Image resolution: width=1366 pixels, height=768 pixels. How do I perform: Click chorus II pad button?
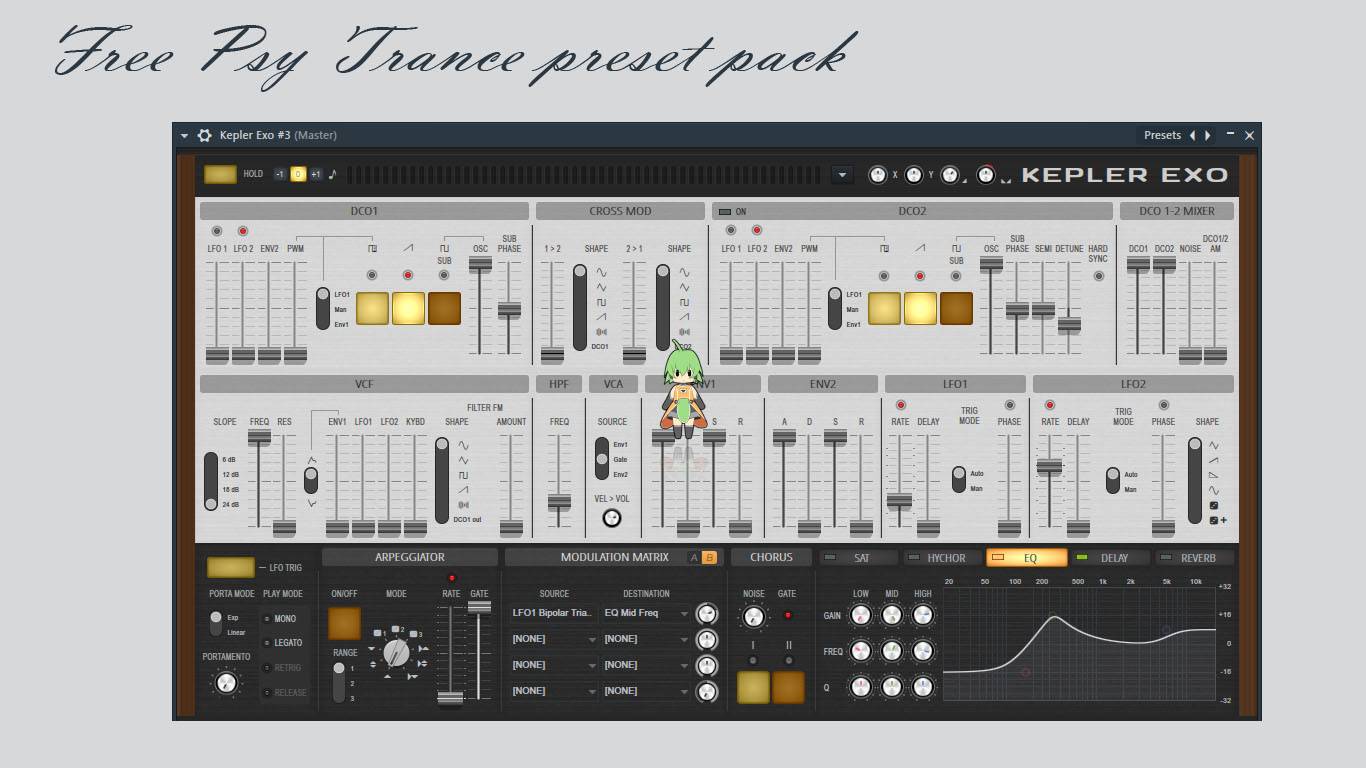[788, 687]
